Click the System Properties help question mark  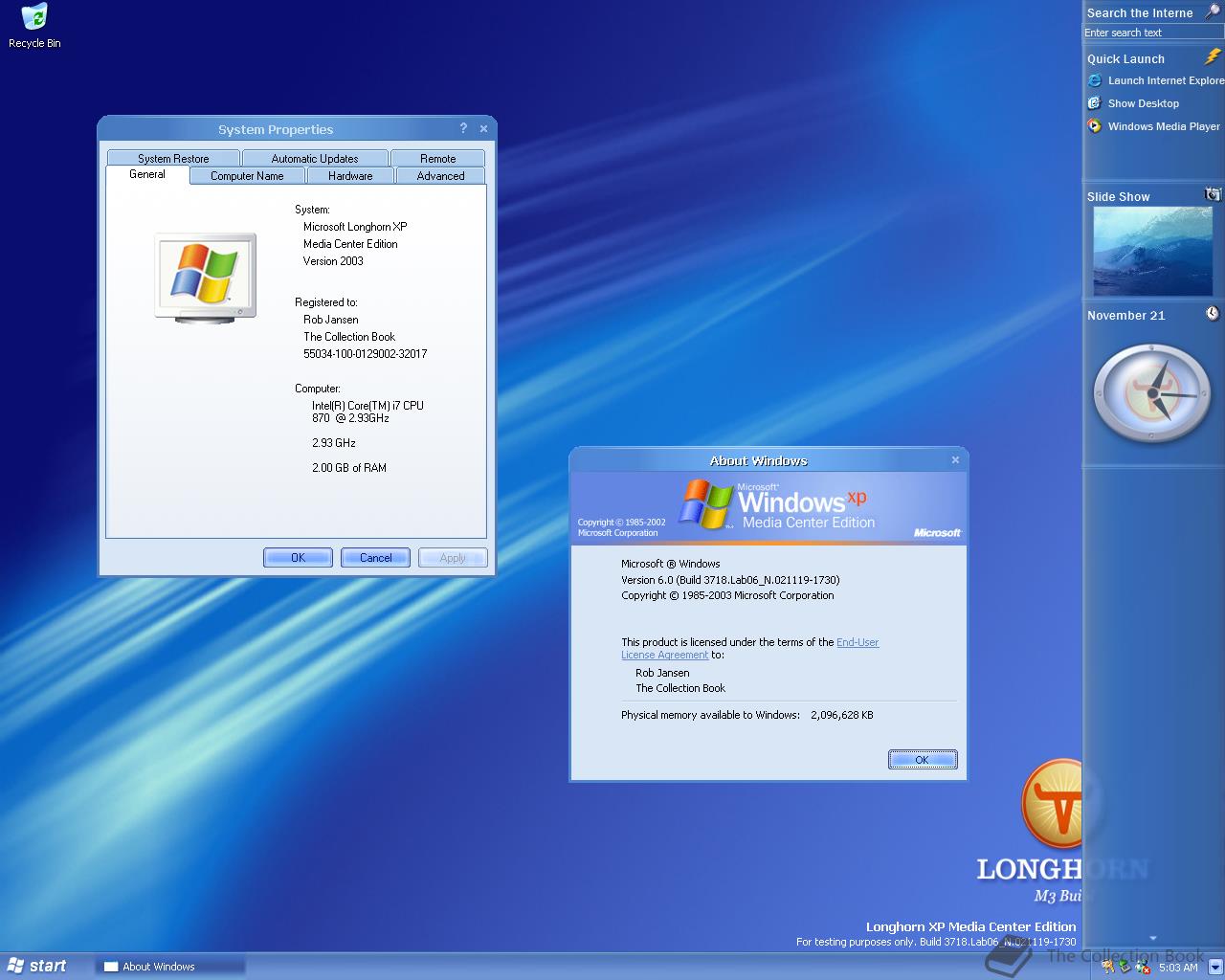[x=463, y=128]
